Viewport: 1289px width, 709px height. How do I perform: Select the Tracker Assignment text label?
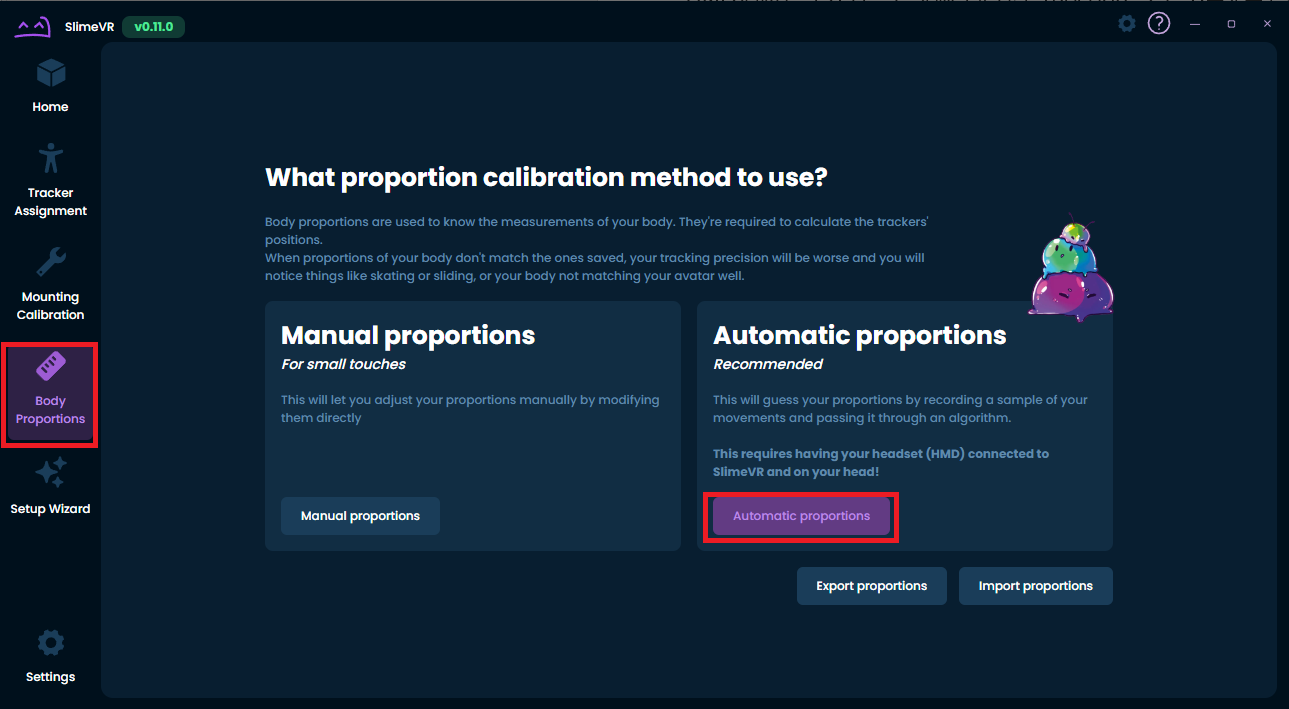point(50,202)
